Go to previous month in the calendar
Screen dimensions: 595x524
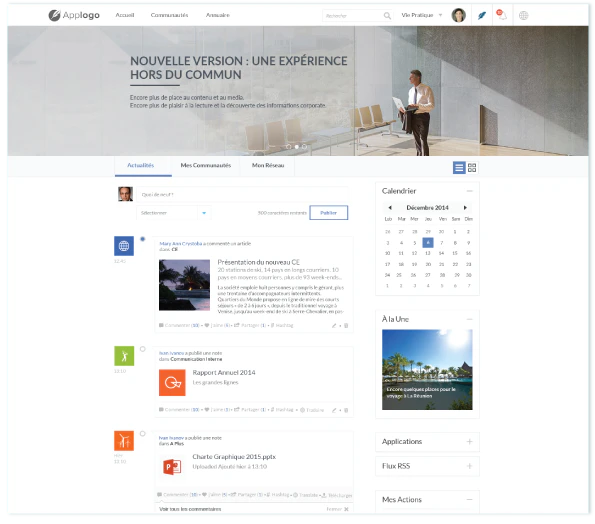click(x=390, y=208)
